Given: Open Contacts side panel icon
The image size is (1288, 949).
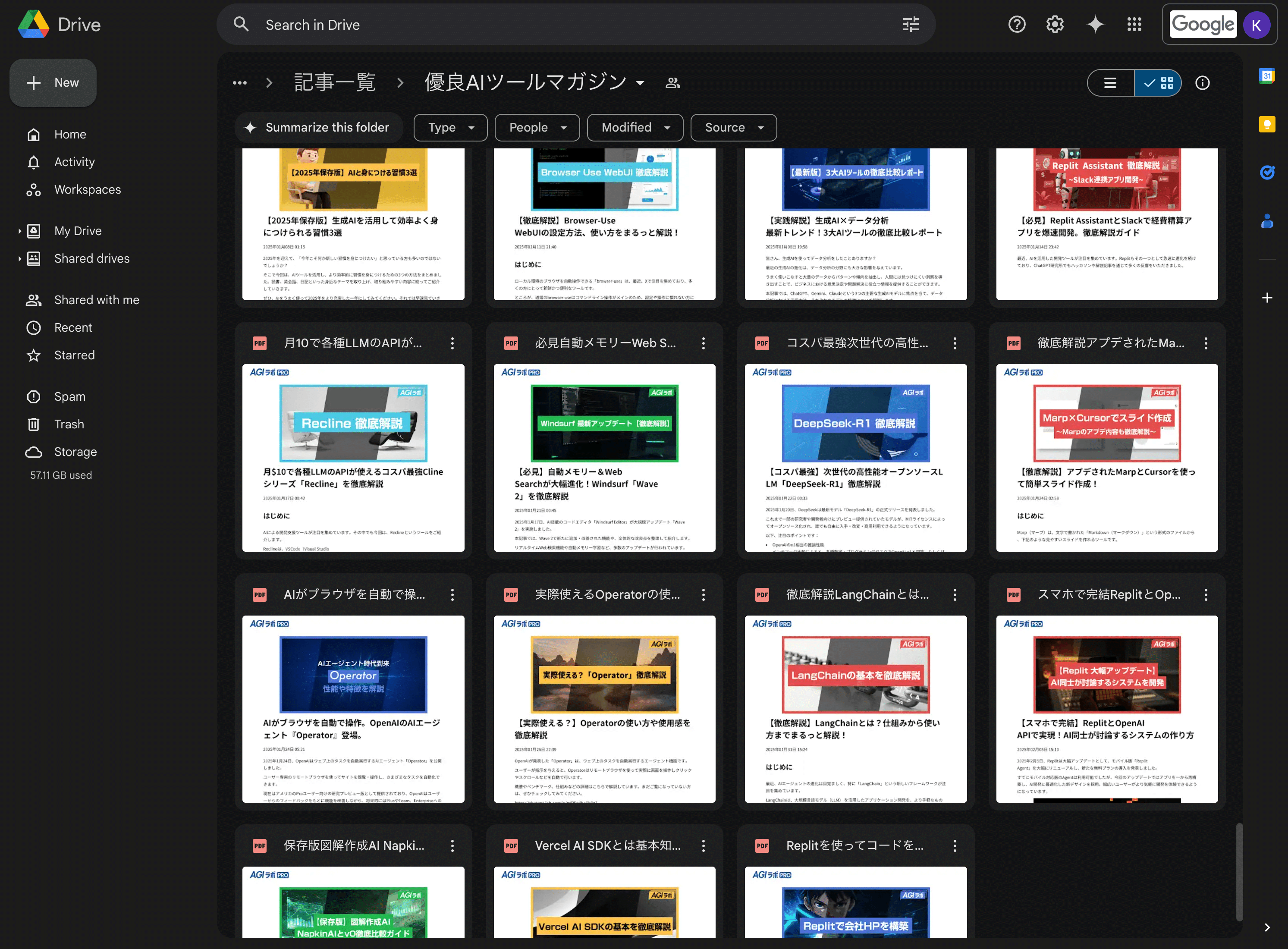Looking at the screenshot, I should 1267,221.
